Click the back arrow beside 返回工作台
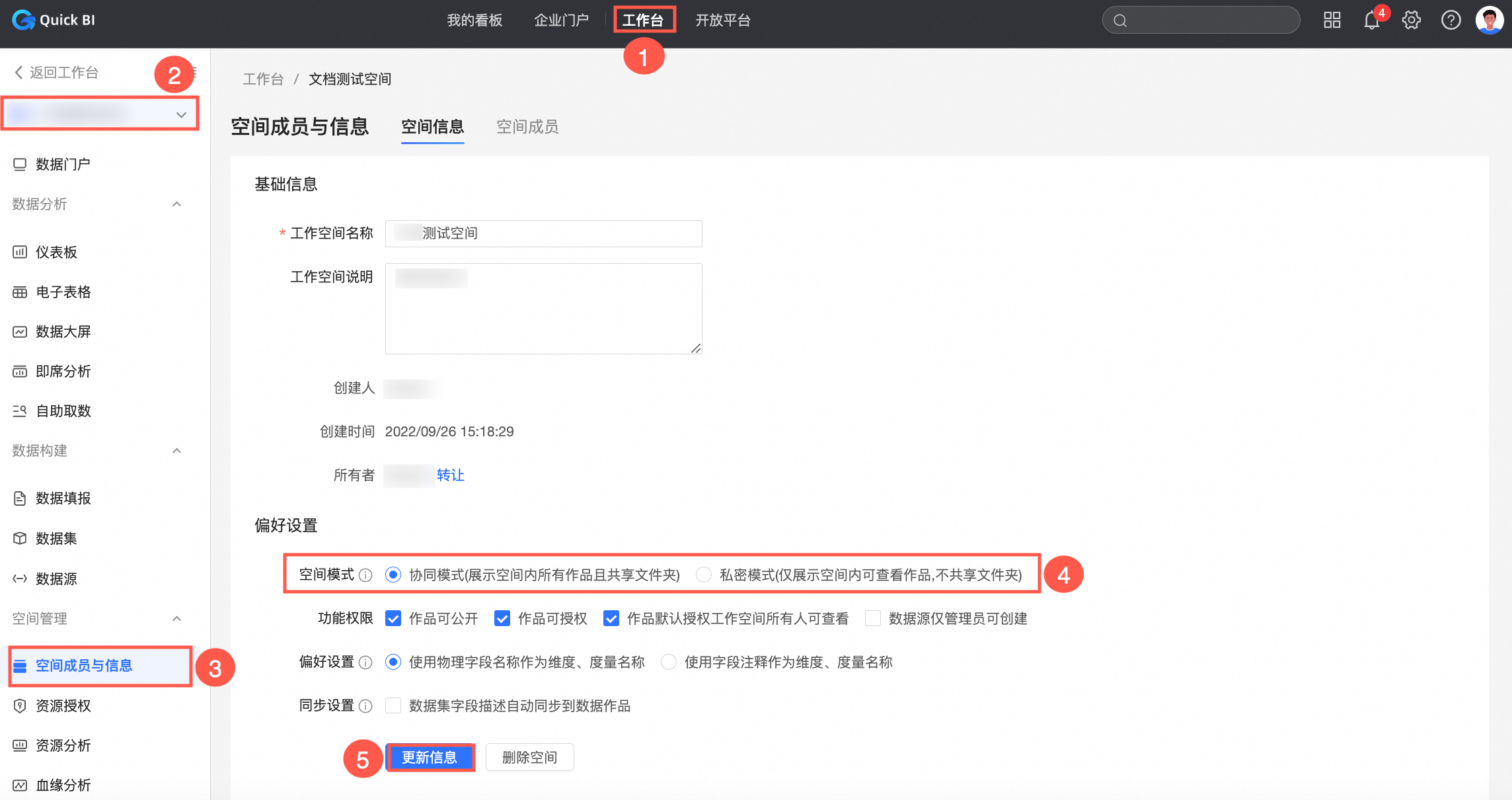The height and width of the screenshot is (800, 1512). click(x=19, y=72)
